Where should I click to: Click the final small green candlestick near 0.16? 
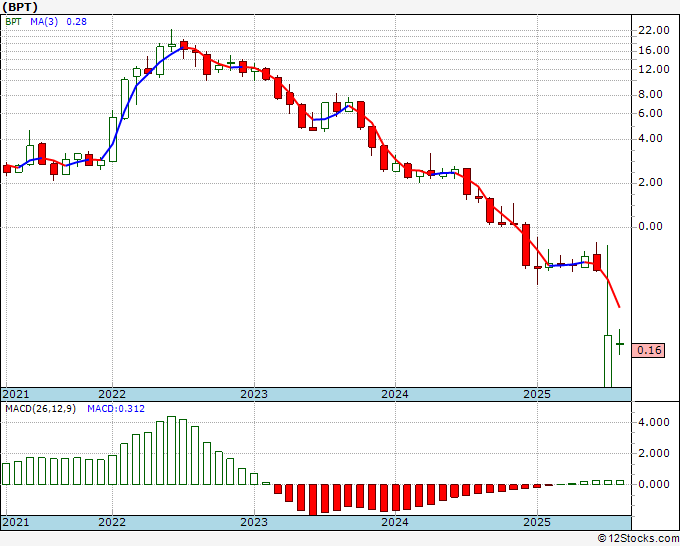(620, 343)
